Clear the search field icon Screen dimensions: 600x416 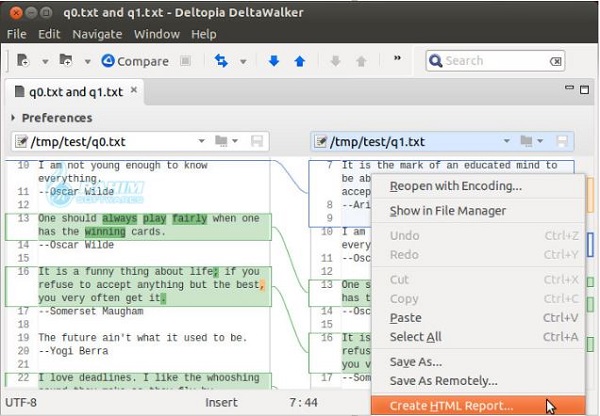point(555,61)
